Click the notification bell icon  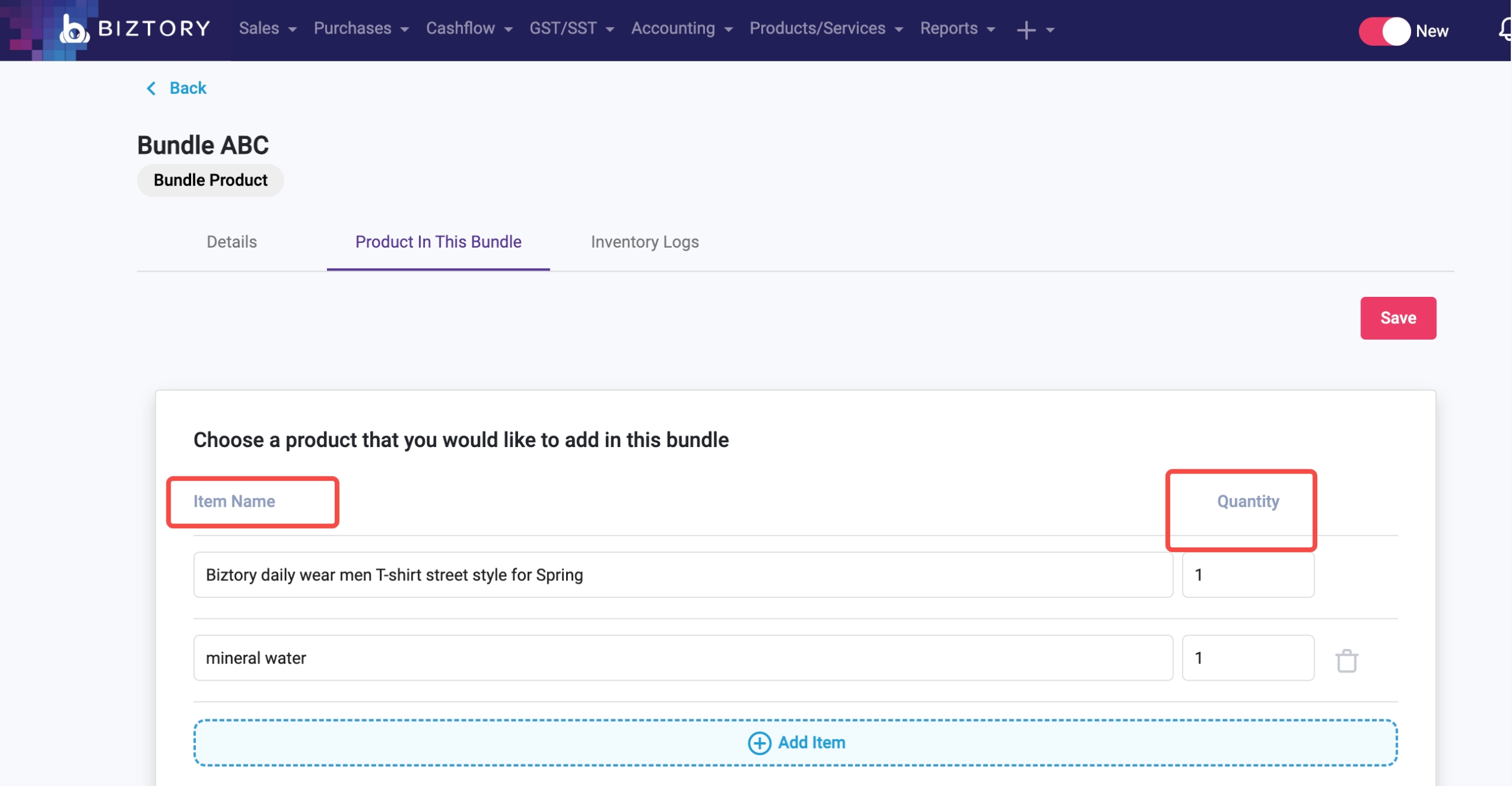click(x=1505, y=29)
